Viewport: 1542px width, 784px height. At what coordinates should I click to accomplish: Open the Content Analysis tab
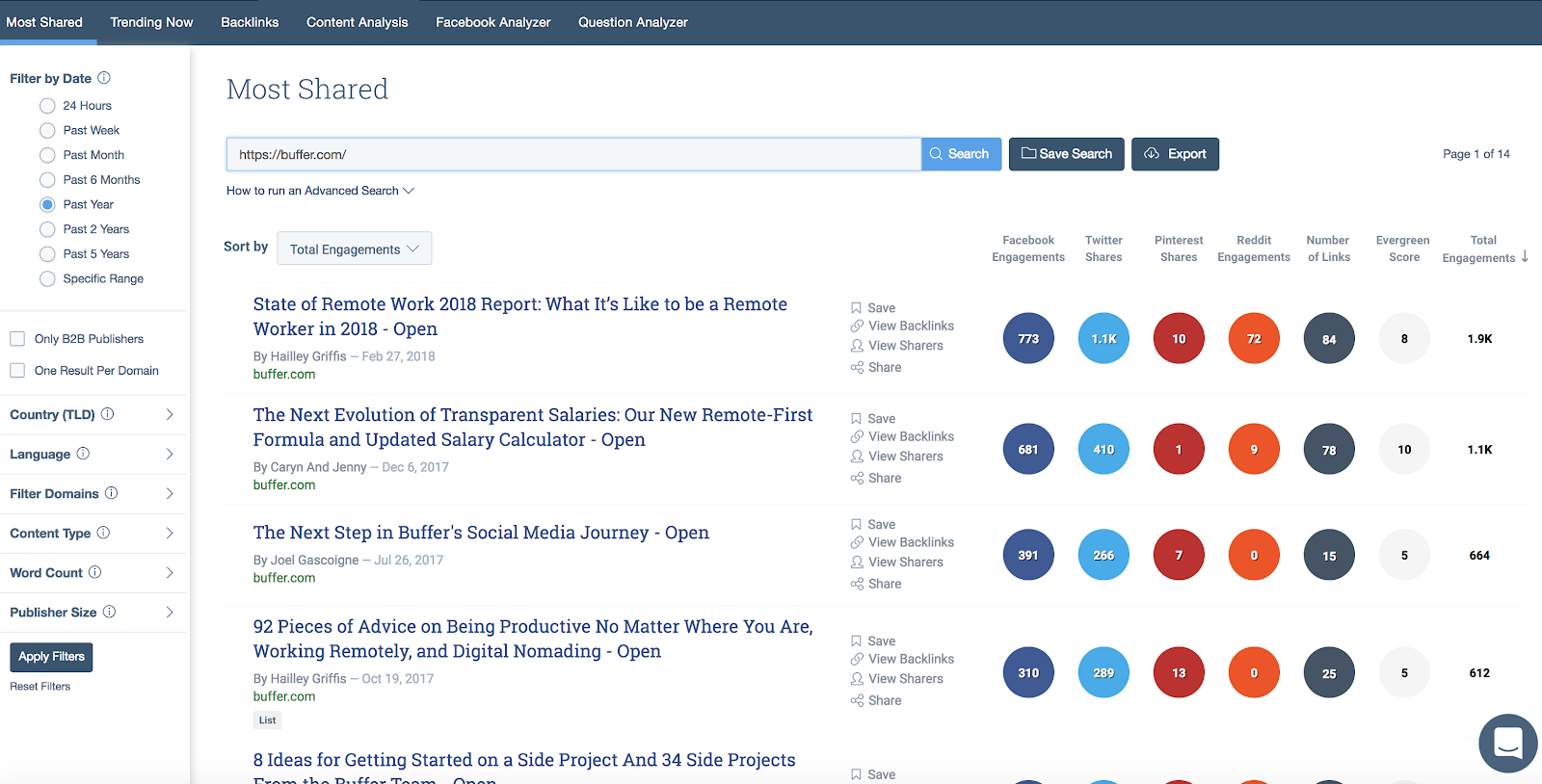click(357, 22)
